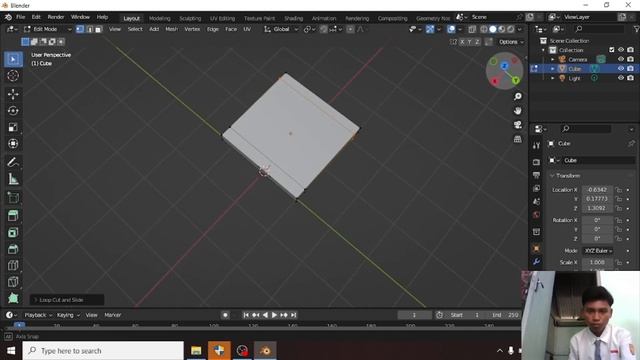
Task: Open the Keying menu
Action: (67, 315)
